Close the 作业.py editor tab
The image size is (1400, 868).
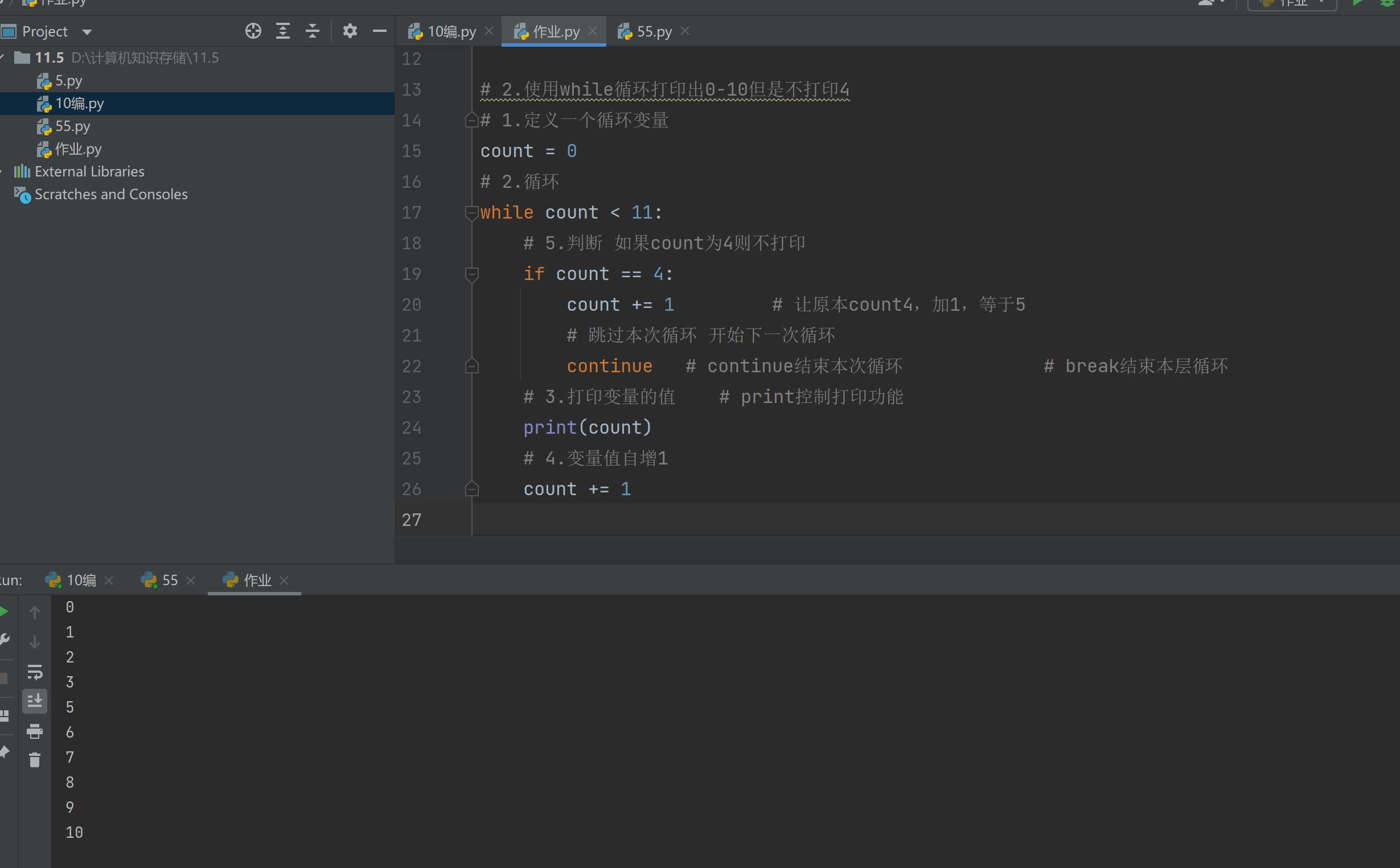click(593, 31)
